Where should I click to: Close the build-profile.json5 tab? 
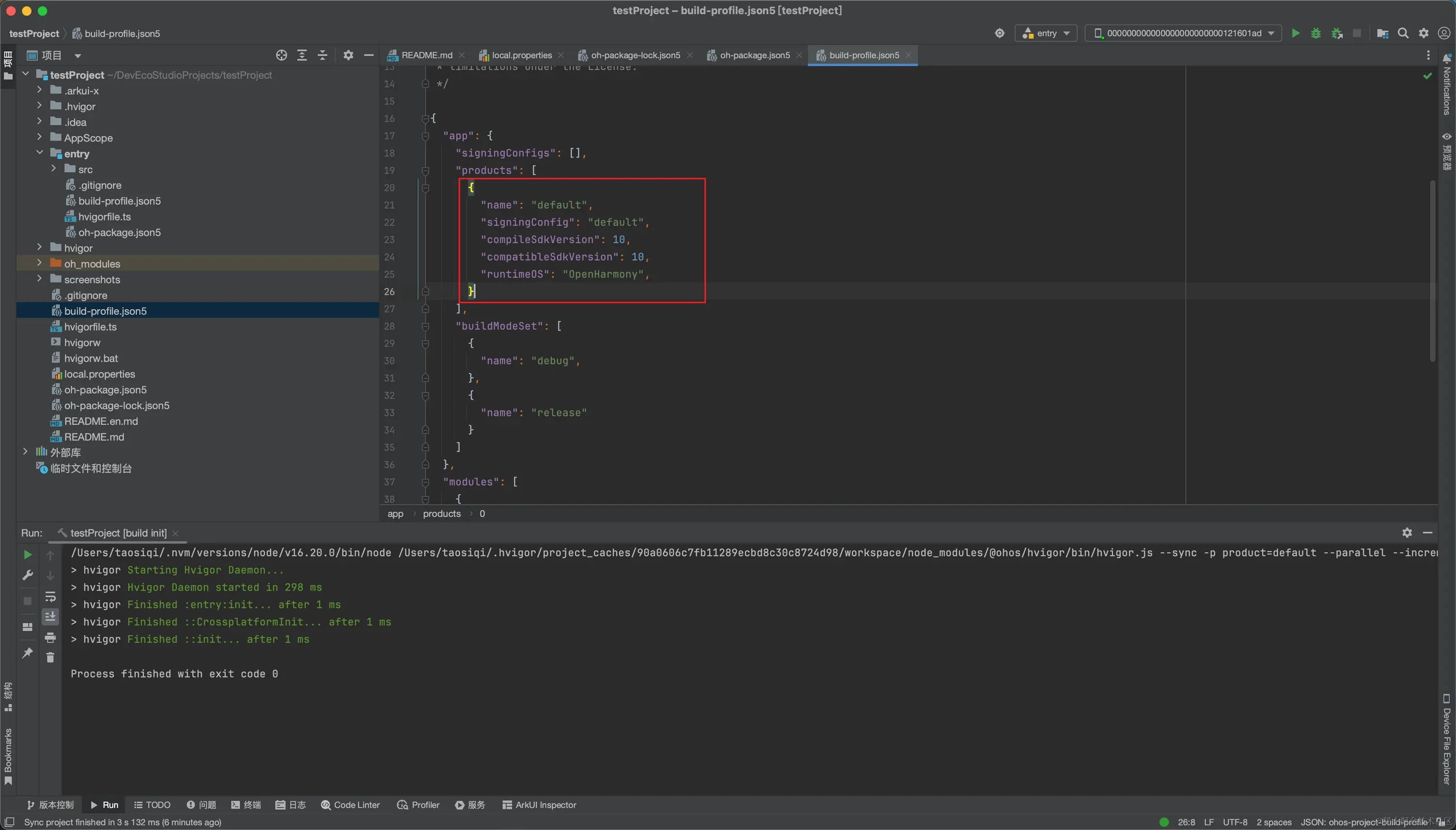[x=909, y=55]
